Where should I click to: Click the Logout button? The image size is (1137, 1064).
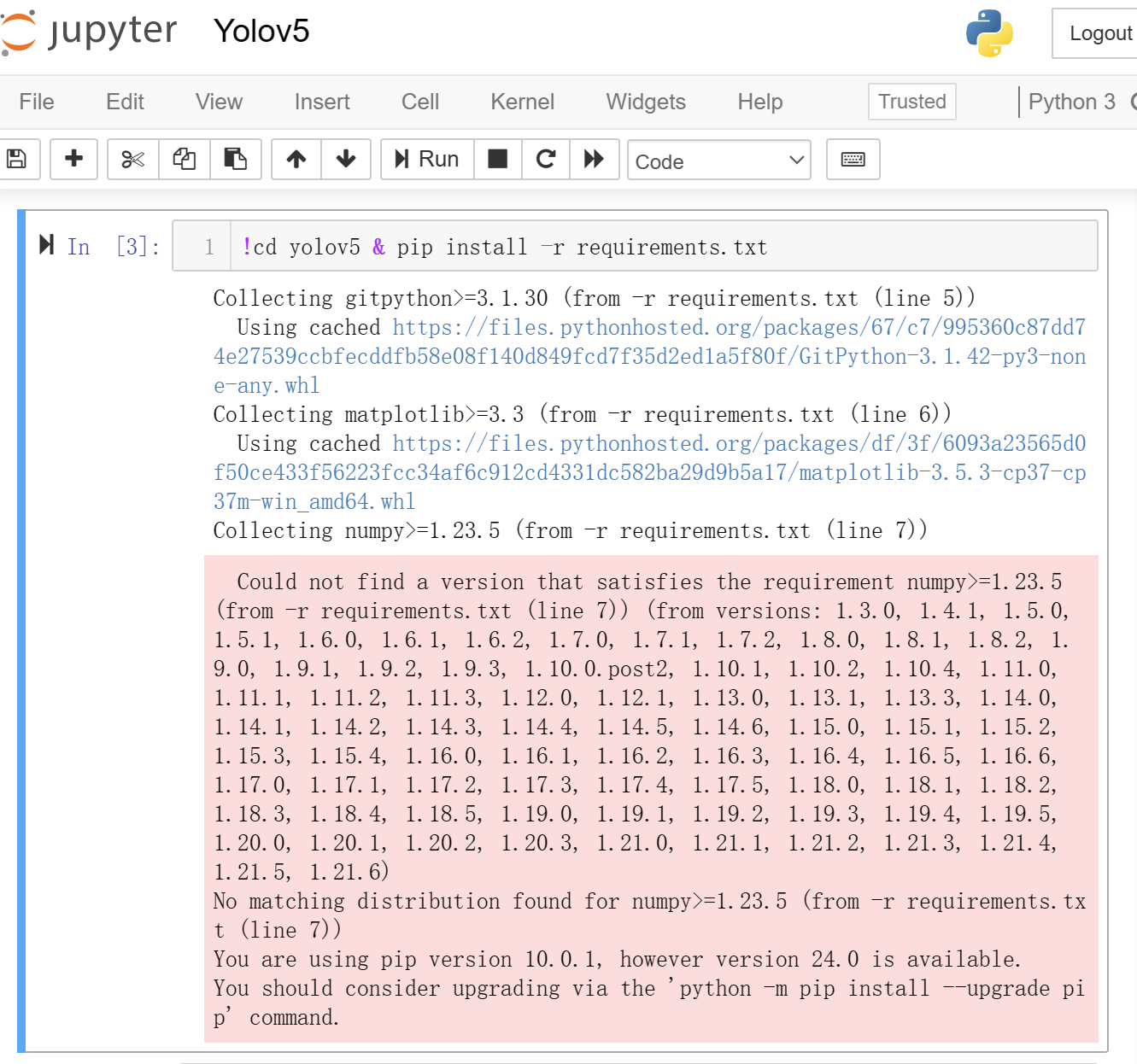tap(1099, 33)
